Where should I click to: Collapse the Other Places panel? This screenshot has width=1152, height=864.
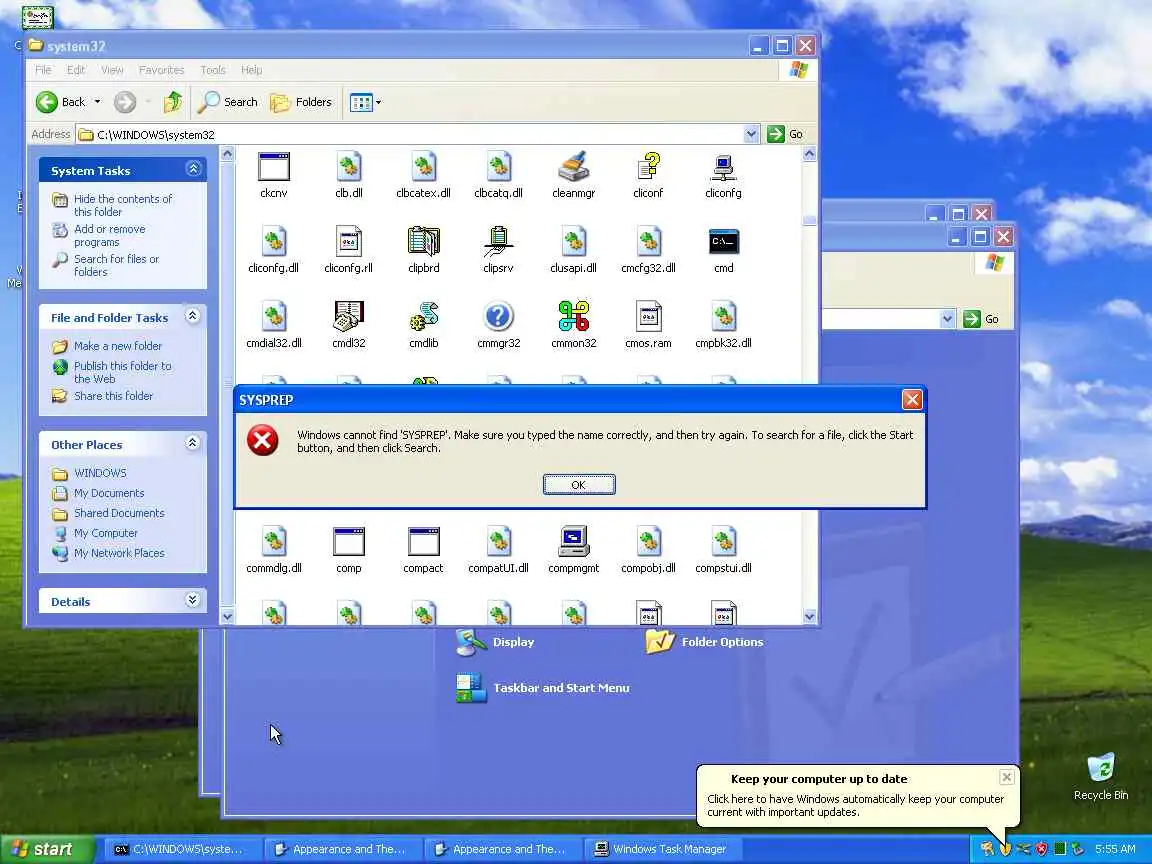pyautogui.click(x=192, y=443)
